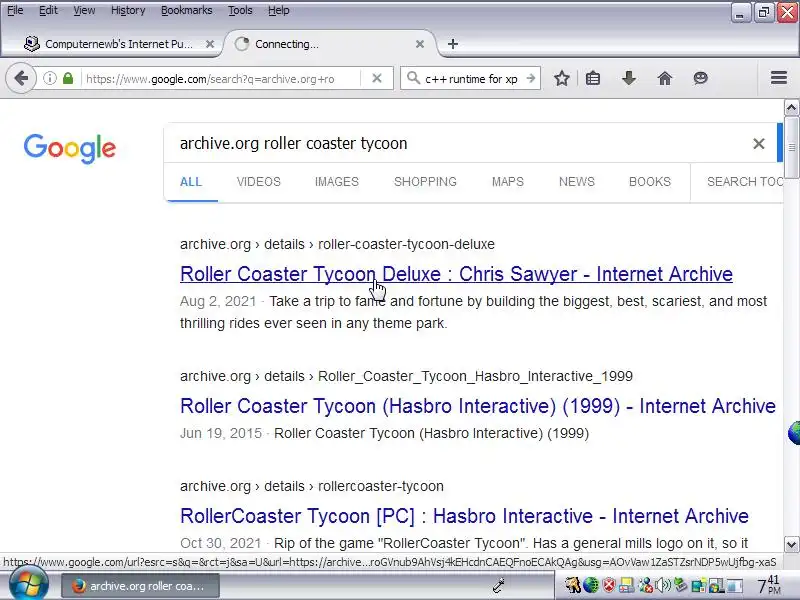The image size is (800, 600).
Task: Open the Windows Start orb
Action: coord(28,585)
